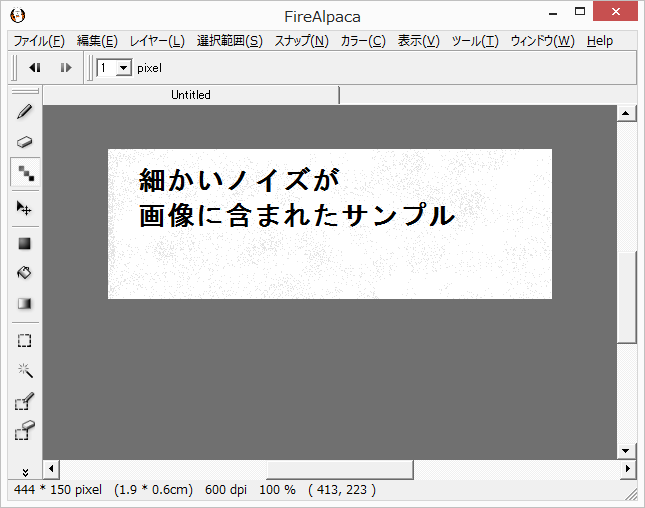Screen dimensions: 645x508
Task: Click the vertical scrollbar down arrow
Action: (x=626, y=451)
